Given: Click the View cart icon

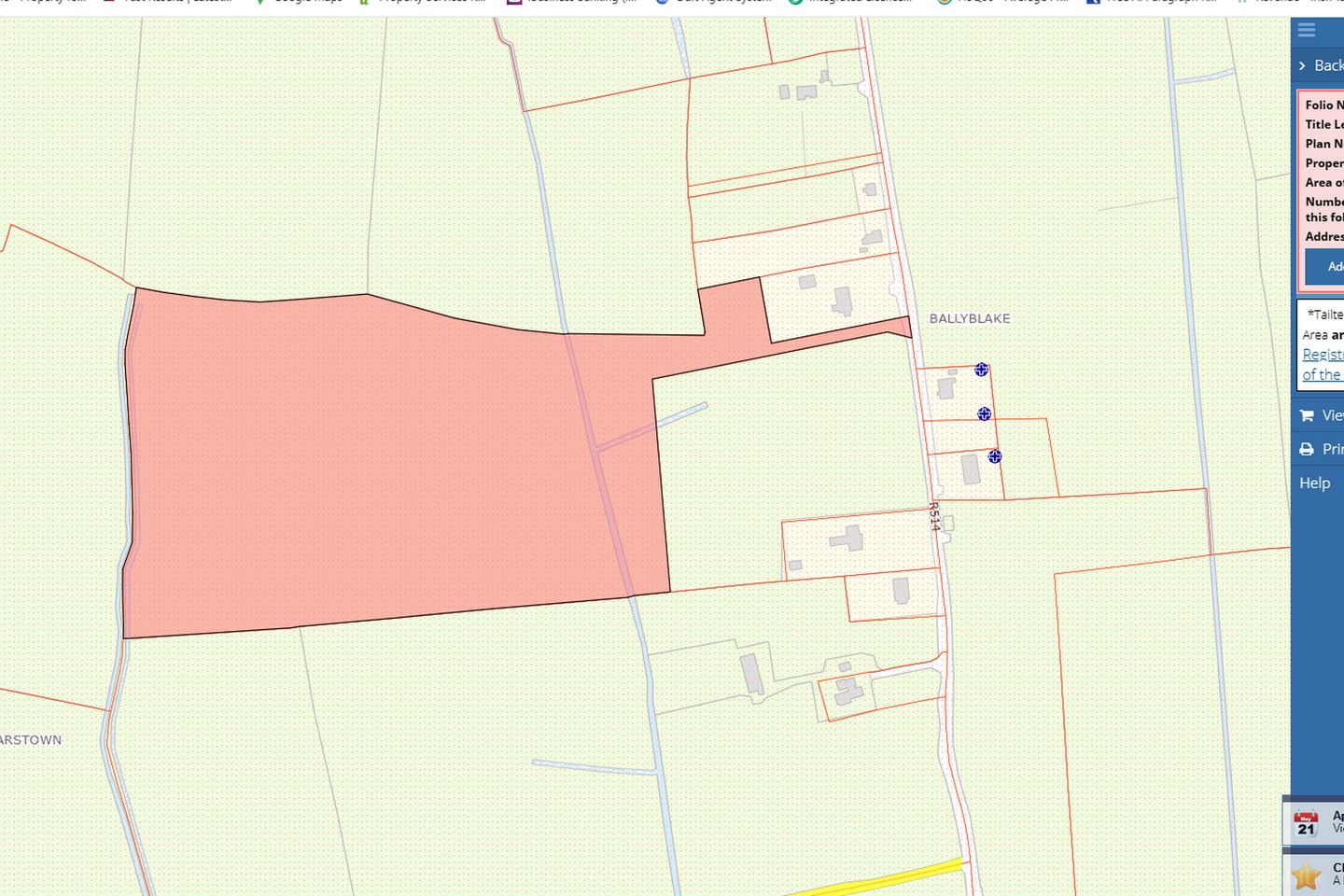Looking at the screenshot, I should coord(1306,415).
